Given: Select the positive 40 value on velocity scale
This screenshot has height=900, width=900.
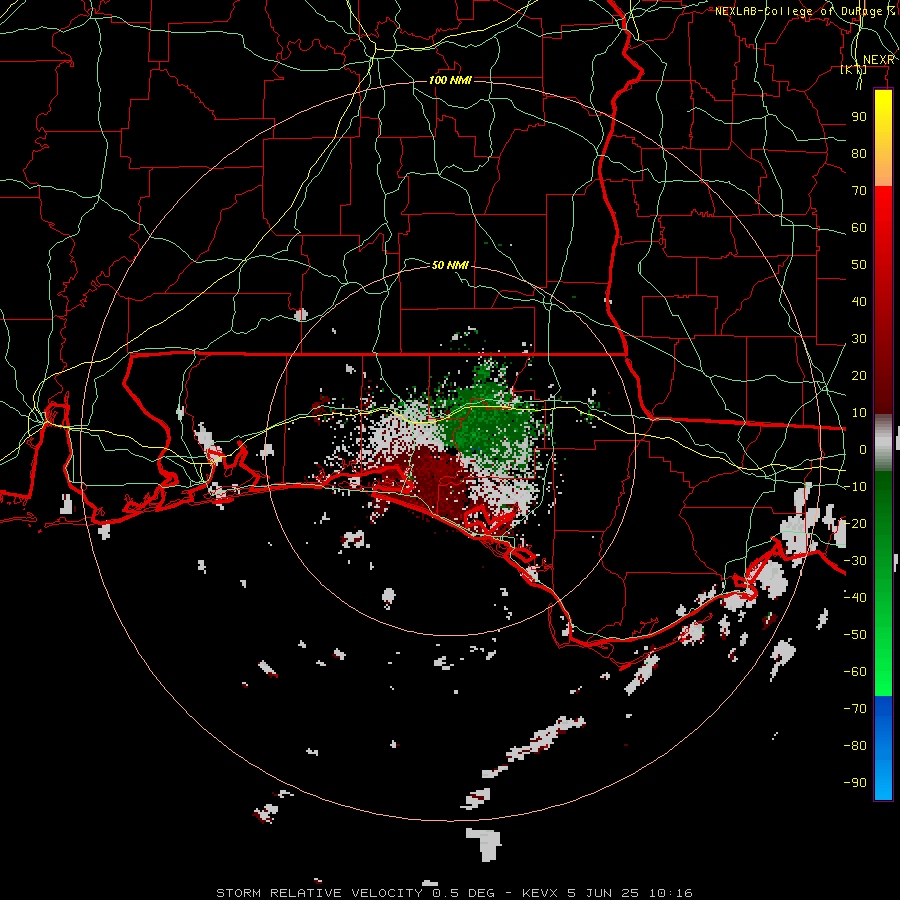Looking at the screenshot, I should (859, 301).
